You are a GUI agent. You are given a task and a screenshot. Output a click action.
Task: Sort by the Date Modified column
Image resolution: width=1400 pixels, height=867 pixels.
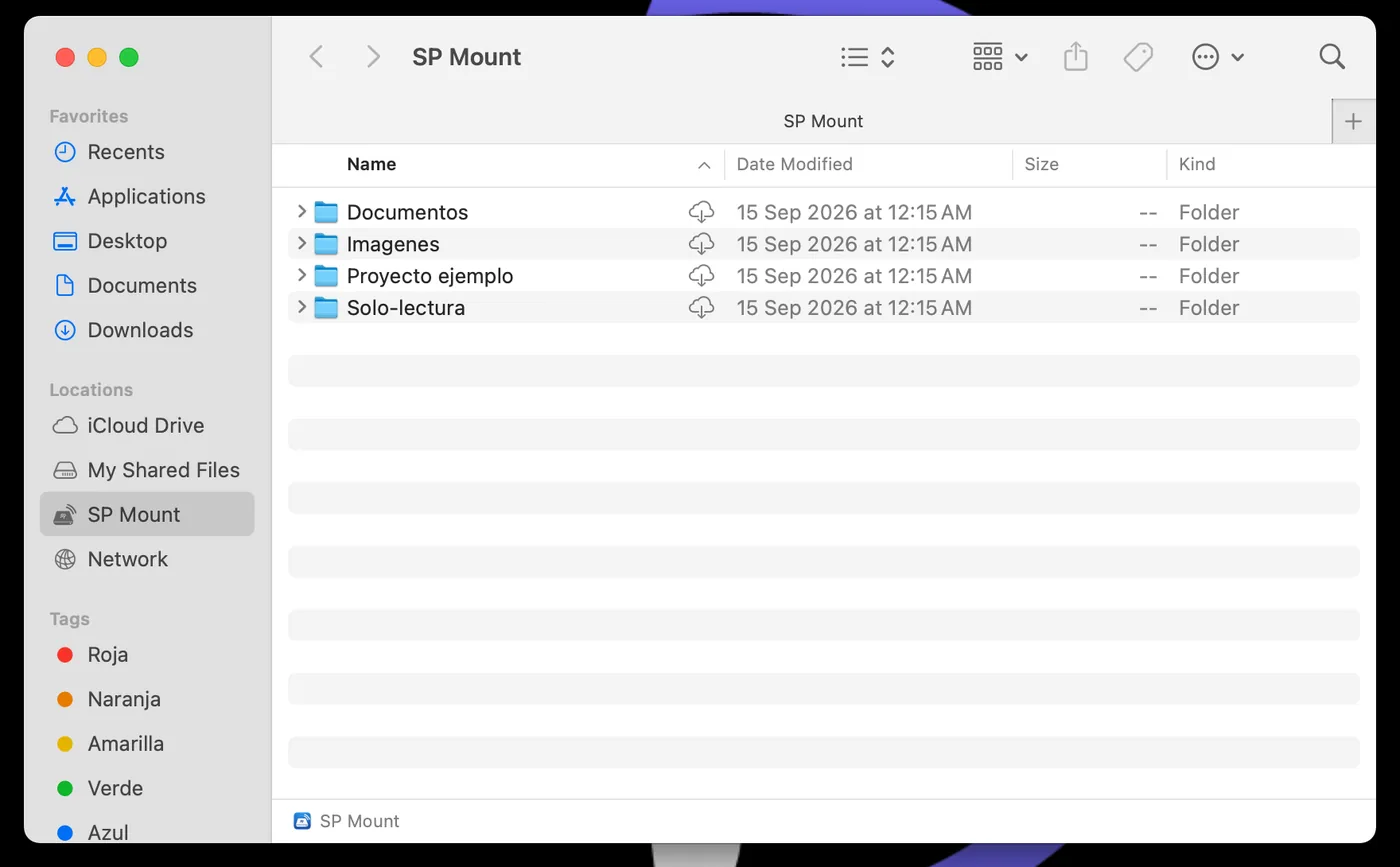[794, 164]
